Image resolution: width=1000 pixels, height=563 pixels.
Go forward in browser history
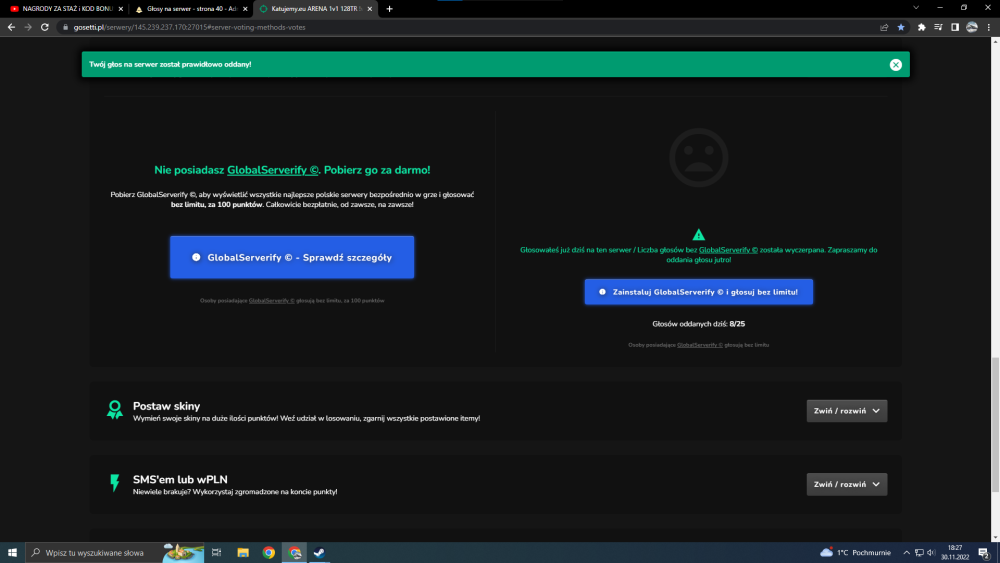click(28, 27)
